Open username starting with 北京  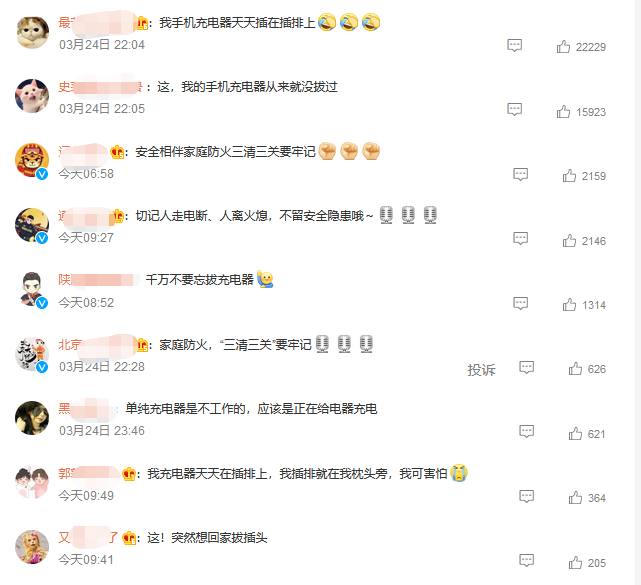pos(97,345)
